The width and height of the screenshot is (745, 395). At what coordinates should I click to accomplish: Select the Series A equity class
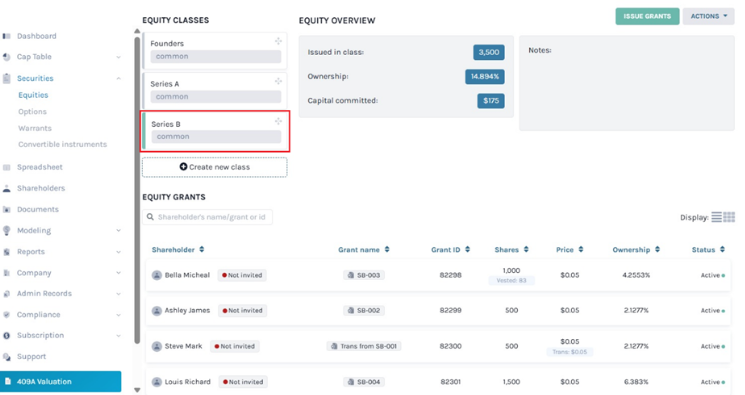click(x=214, y=91)
